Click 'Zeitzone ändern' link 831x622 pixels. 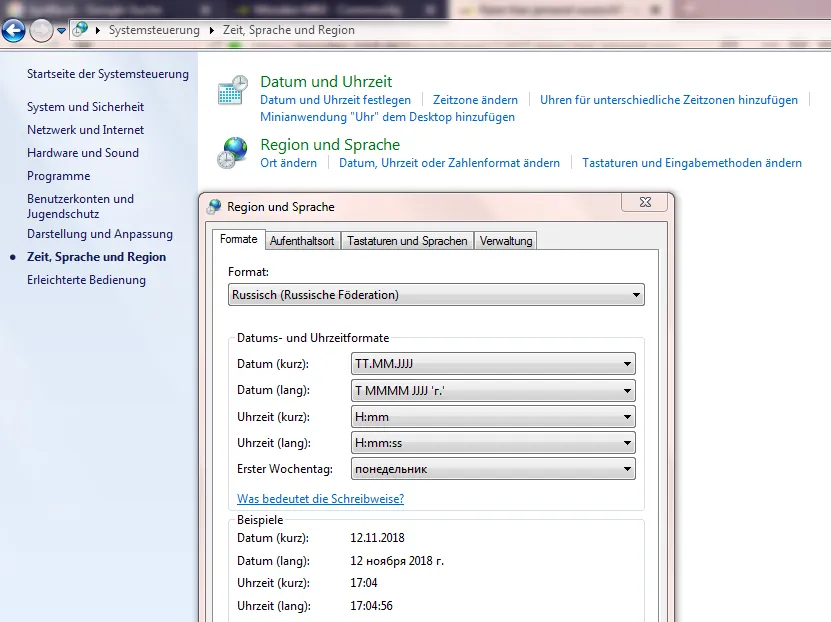(475, 100)
